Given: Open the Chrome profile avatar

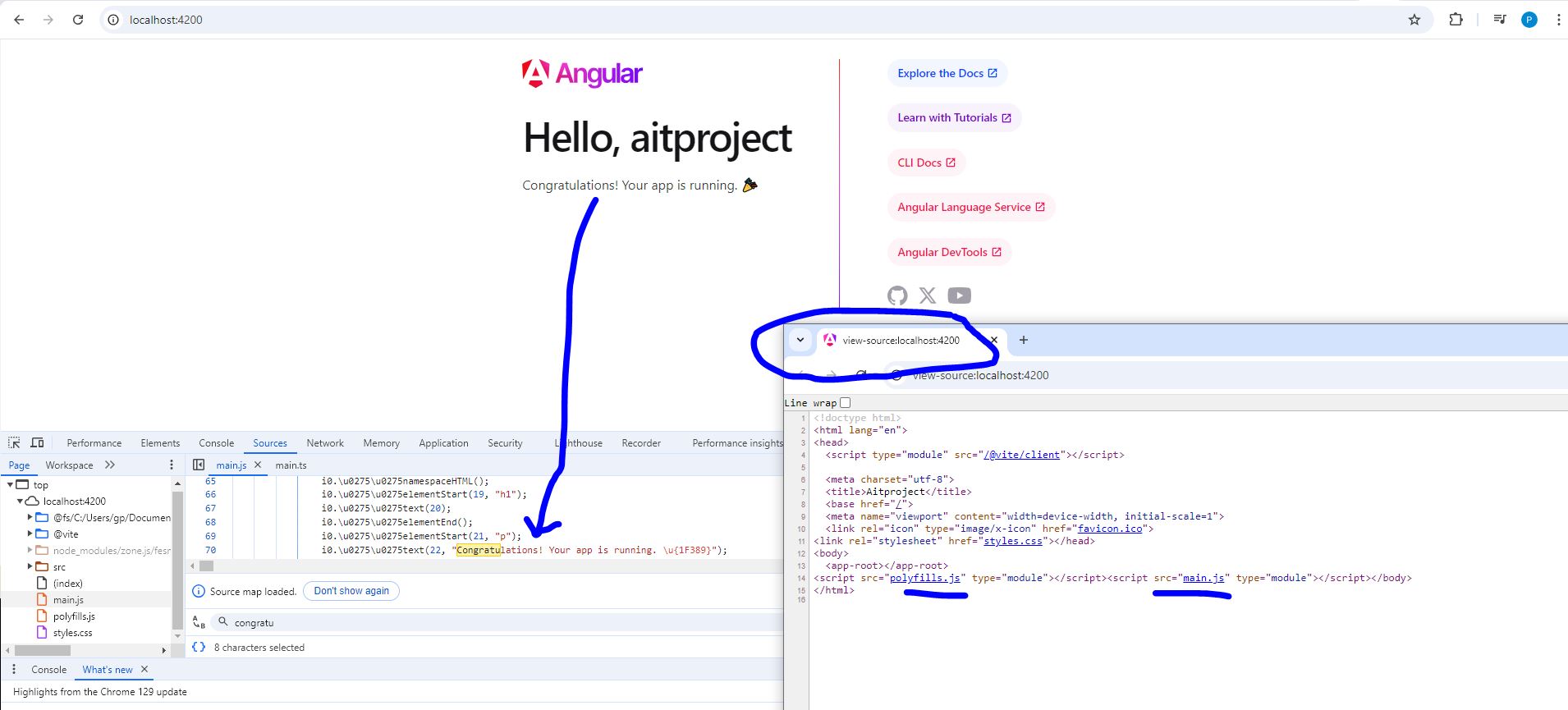Looking at the screenshot, I should [1529, 20].
